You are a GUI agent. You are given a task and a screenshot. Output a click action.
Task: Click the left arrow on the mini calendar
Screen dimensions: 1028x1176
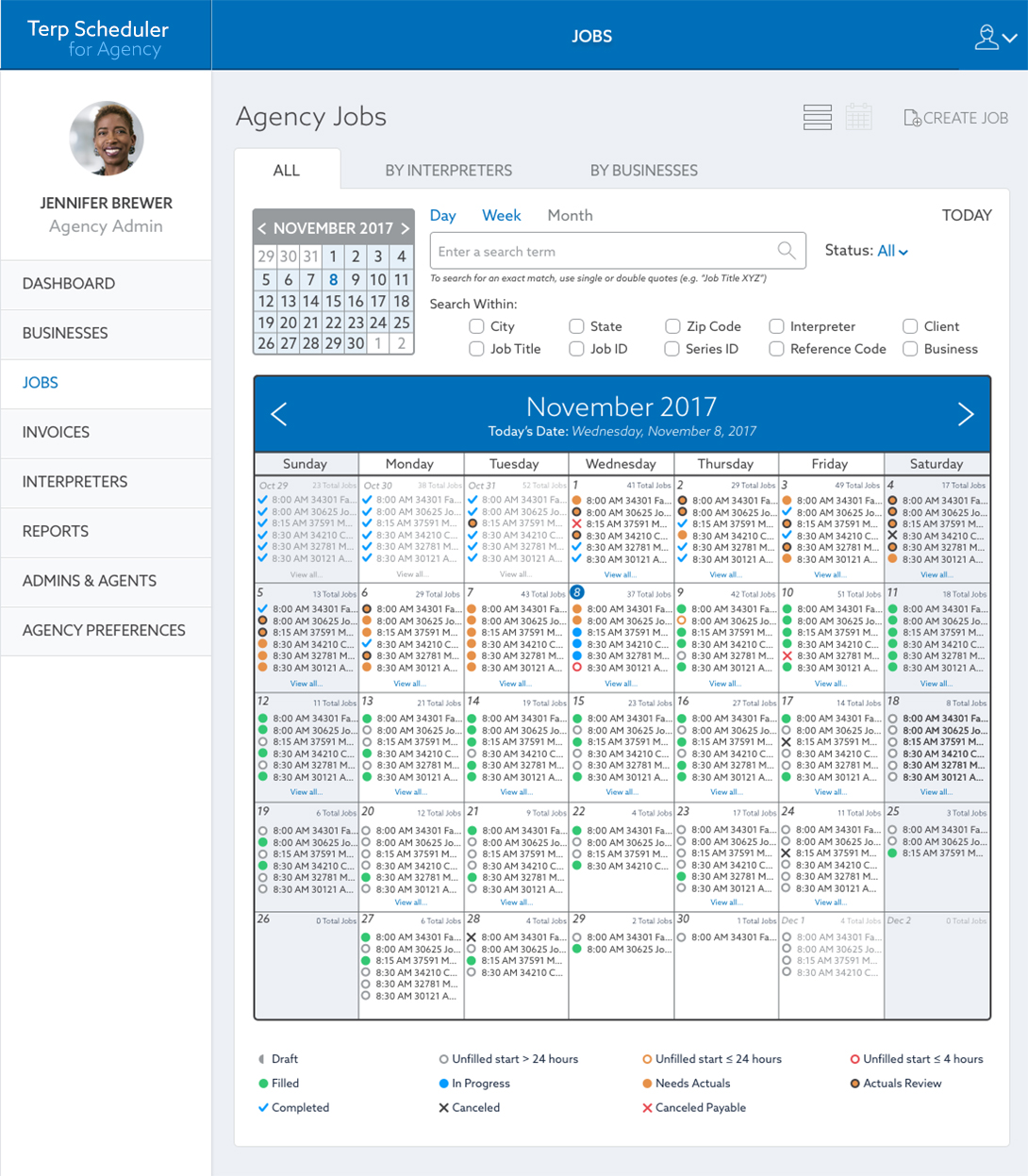click(261, 227)
